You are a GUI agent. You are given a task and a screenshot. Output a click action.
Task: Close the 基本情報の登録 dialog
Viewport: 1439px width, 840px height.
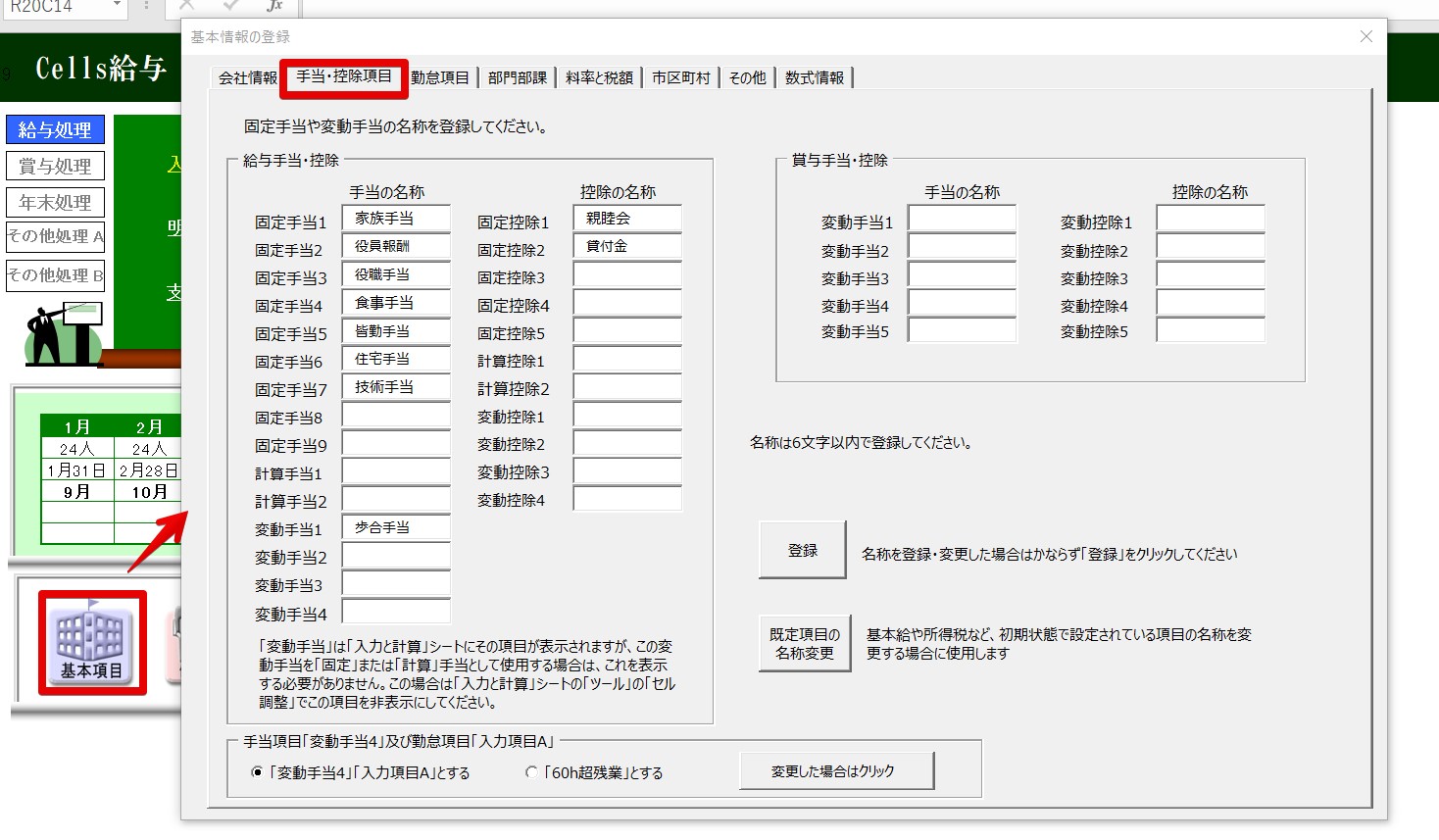pyautogui.click(x=1366, y=36)
